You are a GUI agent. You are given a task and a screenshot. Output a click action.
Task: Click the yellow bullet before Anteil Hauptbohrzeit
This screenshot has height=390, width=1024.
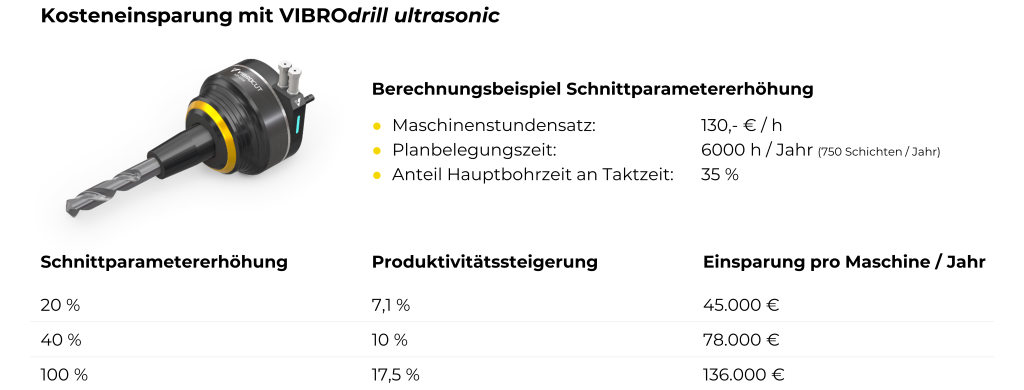tap(377, 176)
